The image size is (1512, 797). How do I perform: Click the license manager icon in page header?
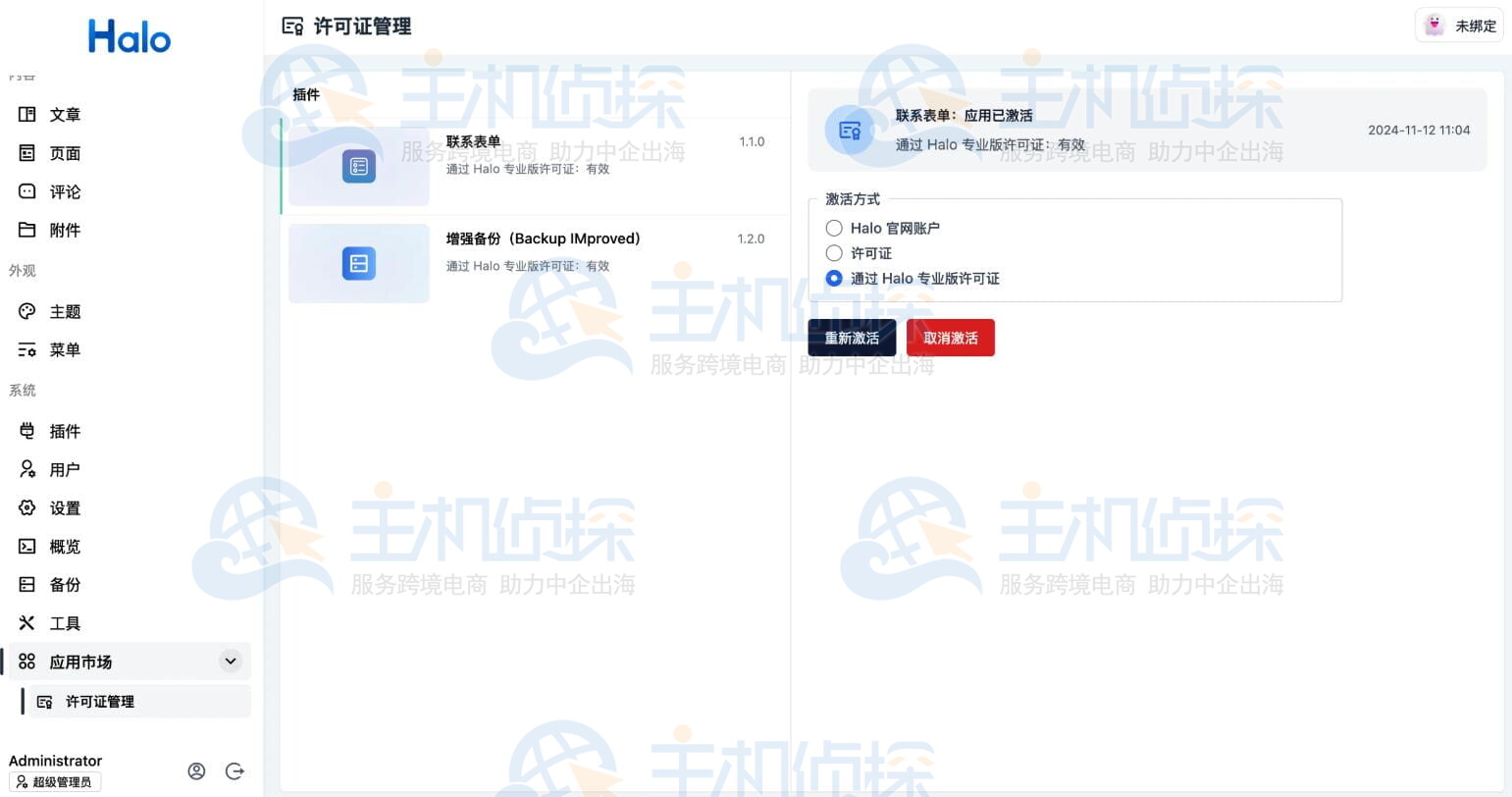(x=292, y=27)
